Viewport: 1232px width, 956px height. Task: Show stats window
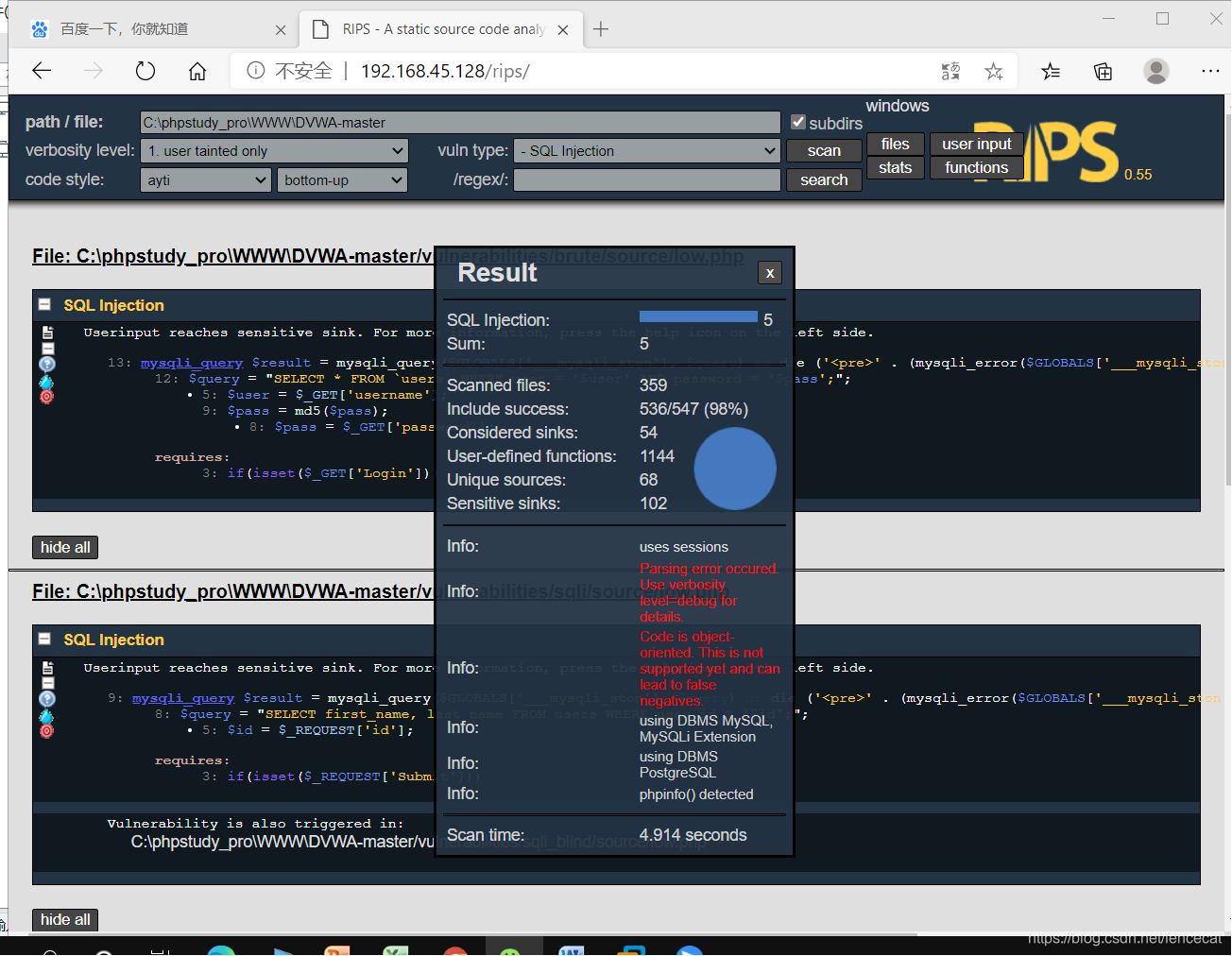point(895,167)
